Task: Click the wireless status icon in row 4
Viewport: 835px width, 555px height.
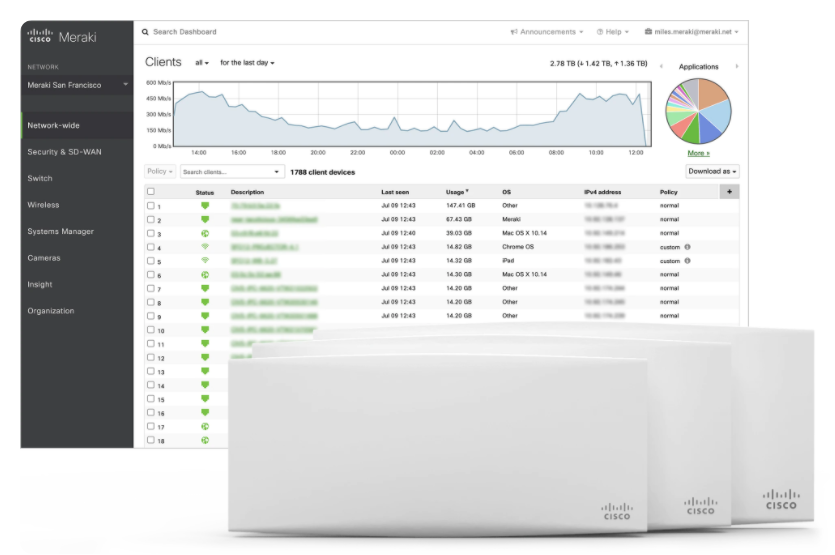Action: click(205, 247)
